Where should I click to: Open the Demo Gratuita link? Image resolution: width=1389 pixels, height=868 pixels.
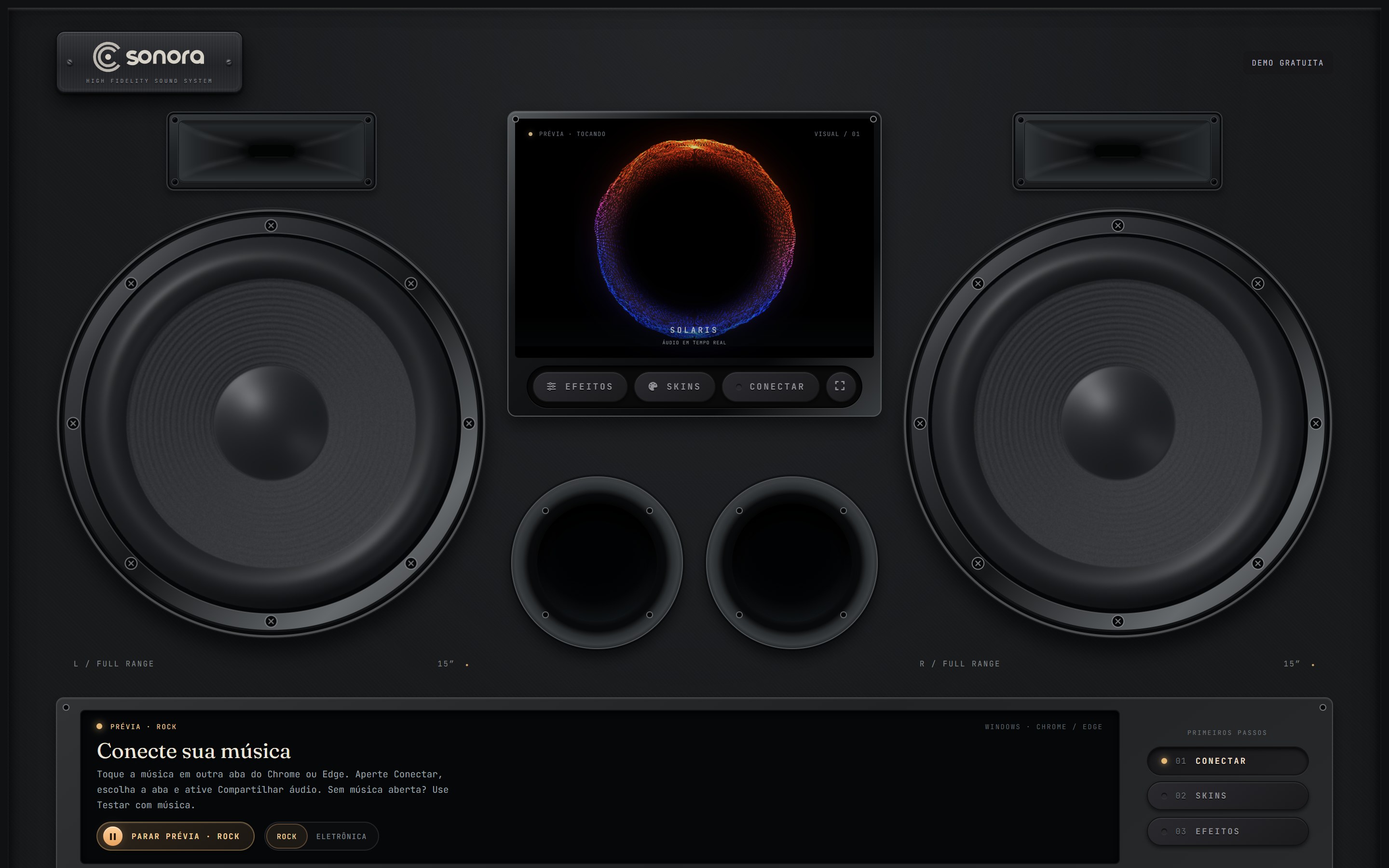click(1287, 63)
